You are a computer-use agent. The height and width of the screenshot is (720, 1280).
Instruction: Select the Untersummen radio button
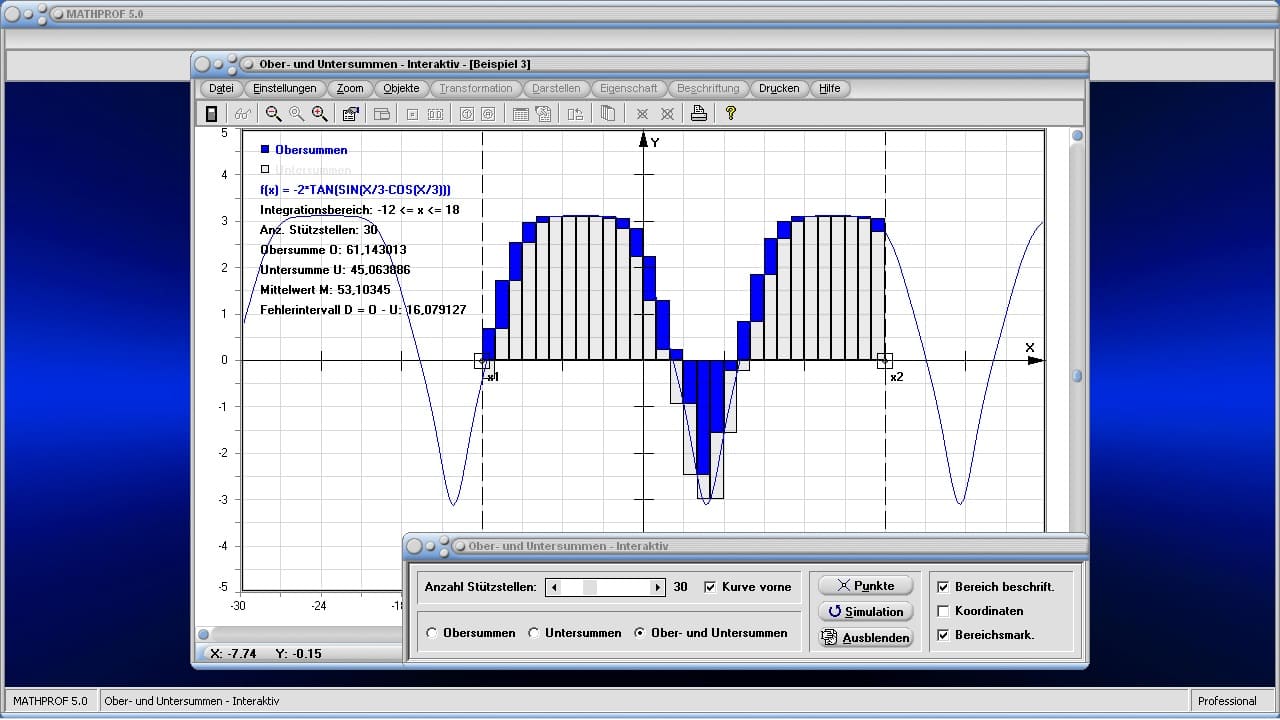534,633
